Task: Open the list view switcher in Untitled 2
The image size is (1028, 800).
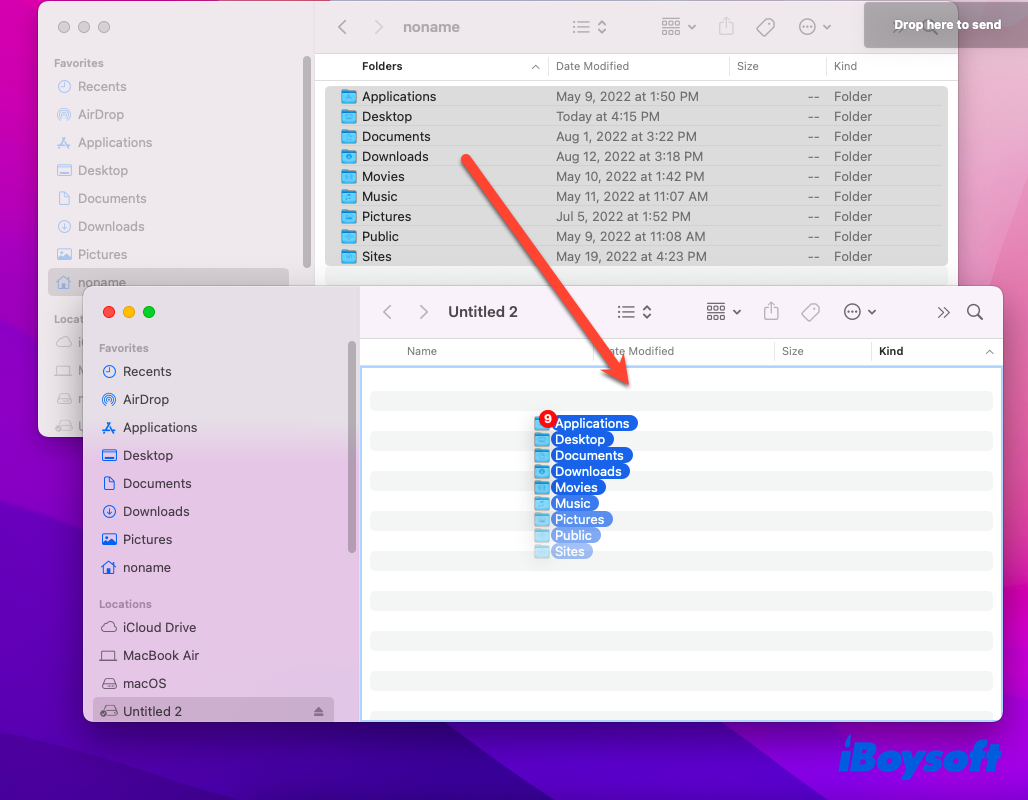Action: coord(634,312)
